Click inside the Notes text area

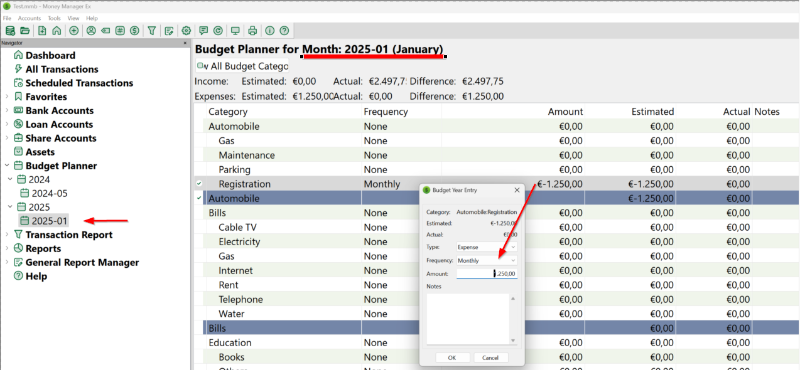468,319
